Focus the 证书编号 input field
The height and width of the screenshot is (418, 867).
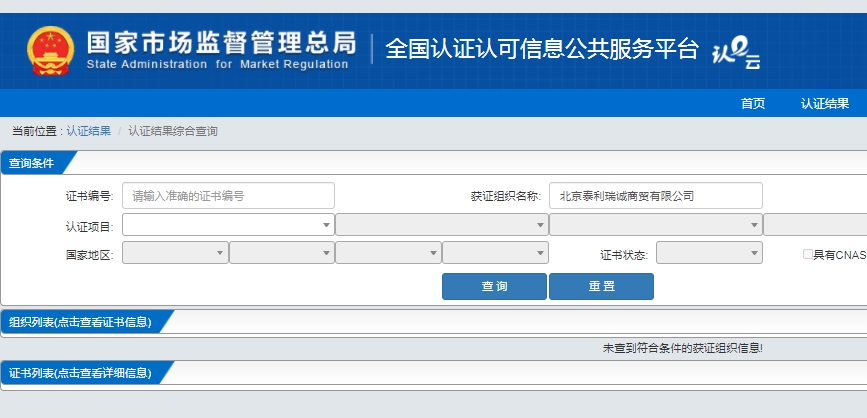coord(228,196)
